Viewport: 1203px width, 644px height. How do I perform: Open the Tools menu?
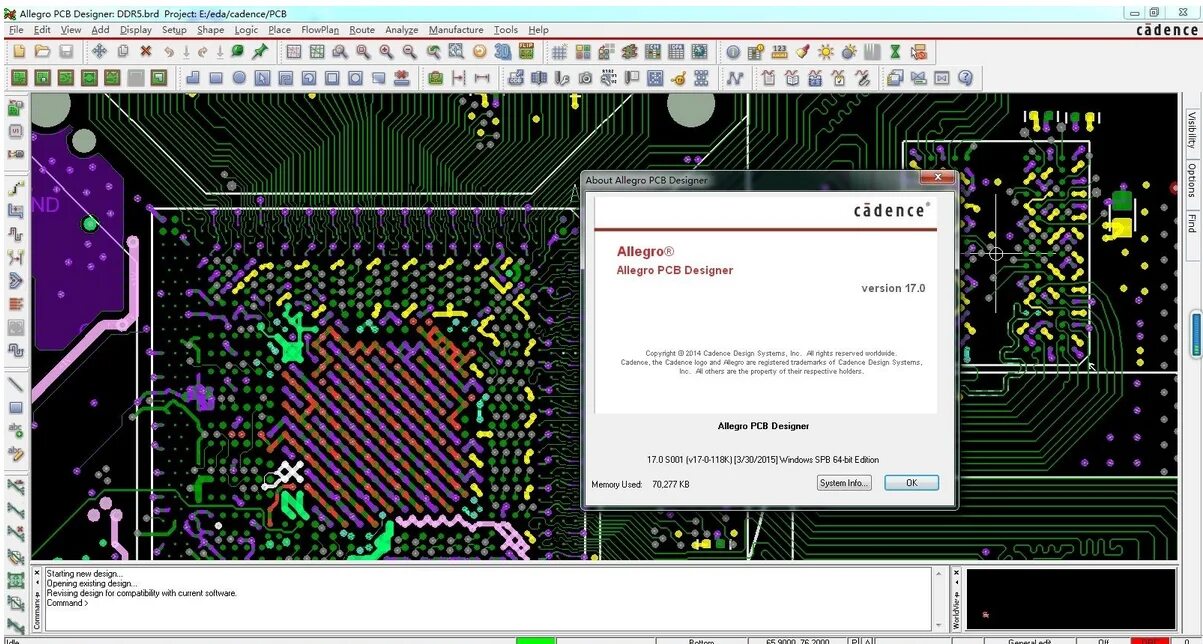coord(506,30)
